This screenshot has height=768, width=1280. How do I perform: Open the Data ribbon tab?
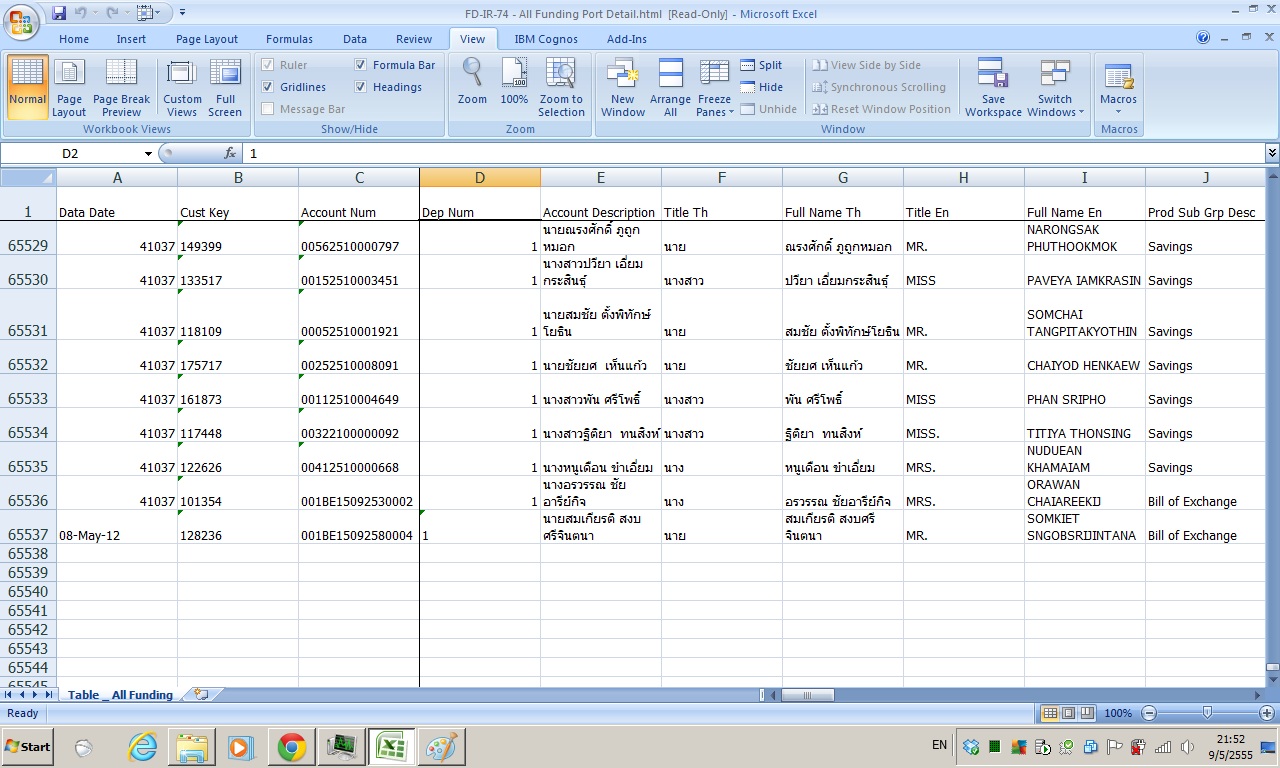[x=355, y=39]
